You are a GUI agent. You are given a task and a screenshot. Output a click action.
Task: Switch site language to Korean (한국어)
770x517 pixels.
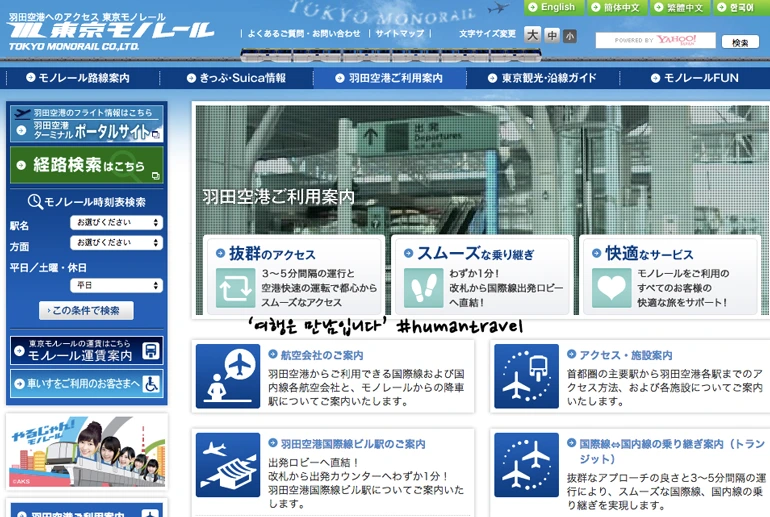tap(741, 7)
